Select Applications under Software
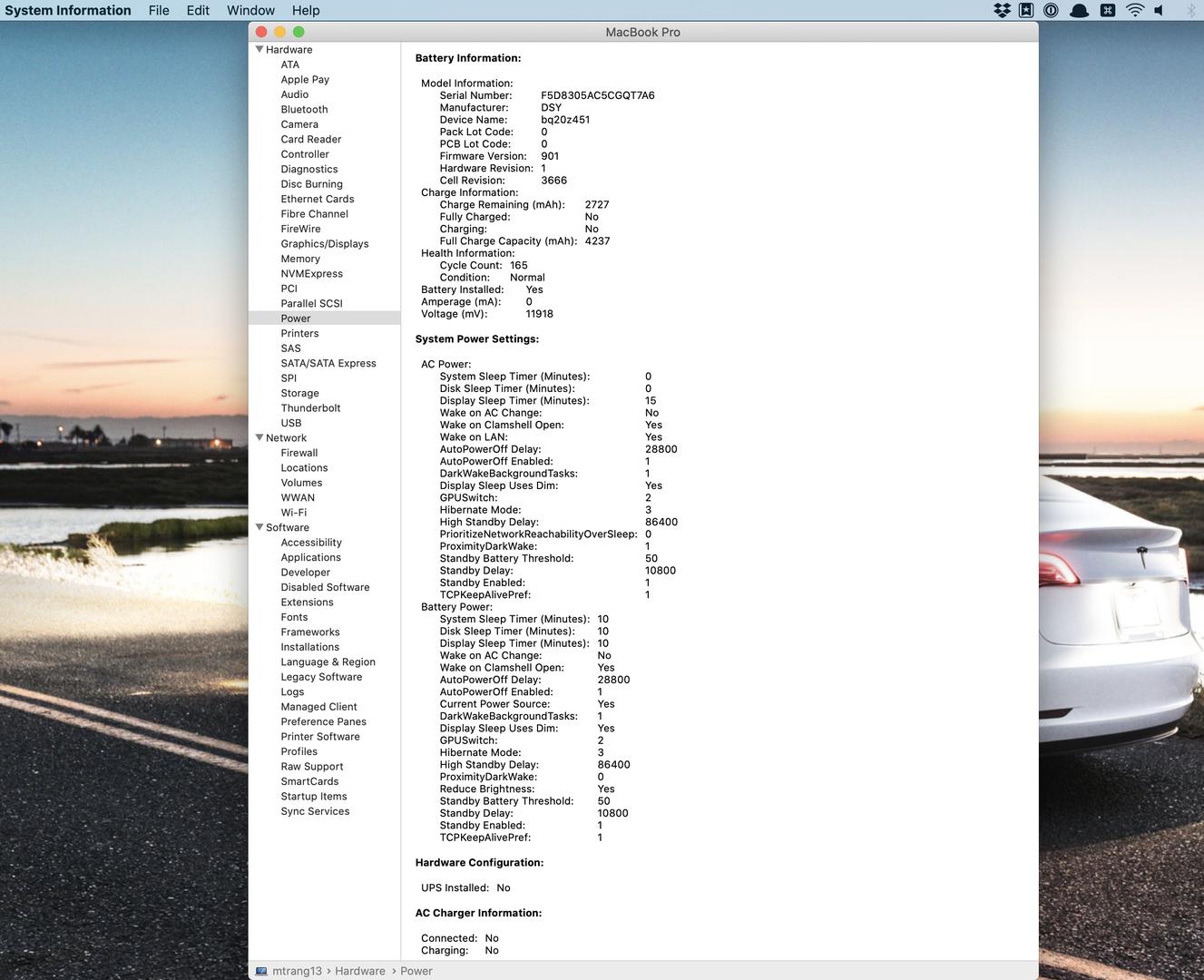Viewport: 1204px width, 980px height. (311, 558)
